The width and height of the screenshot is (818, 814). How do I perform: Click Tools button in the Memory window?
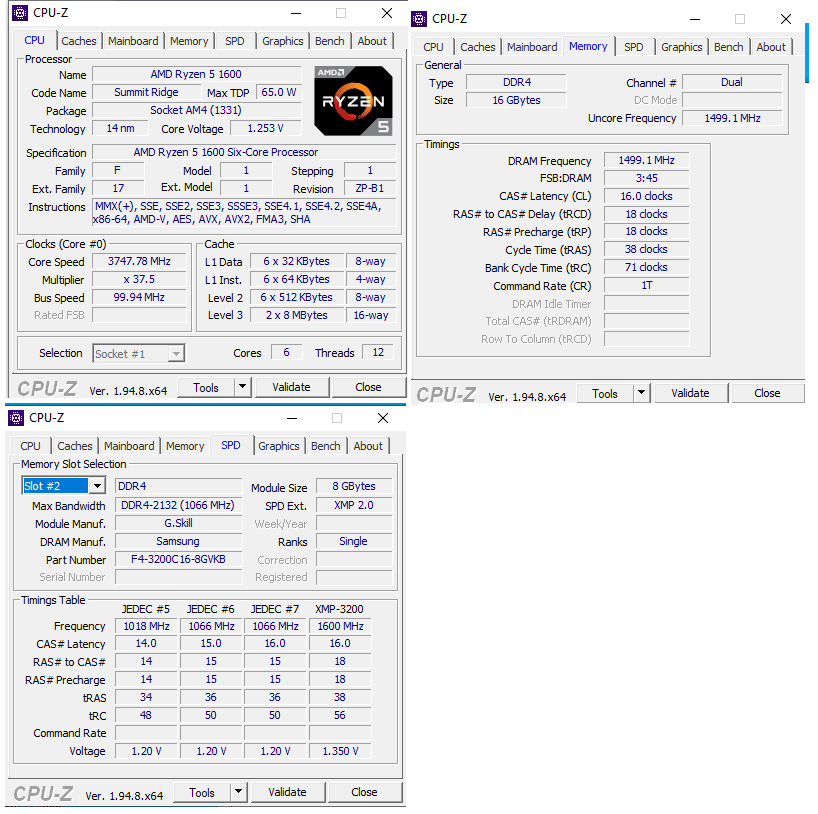click(x=605, y=394)
